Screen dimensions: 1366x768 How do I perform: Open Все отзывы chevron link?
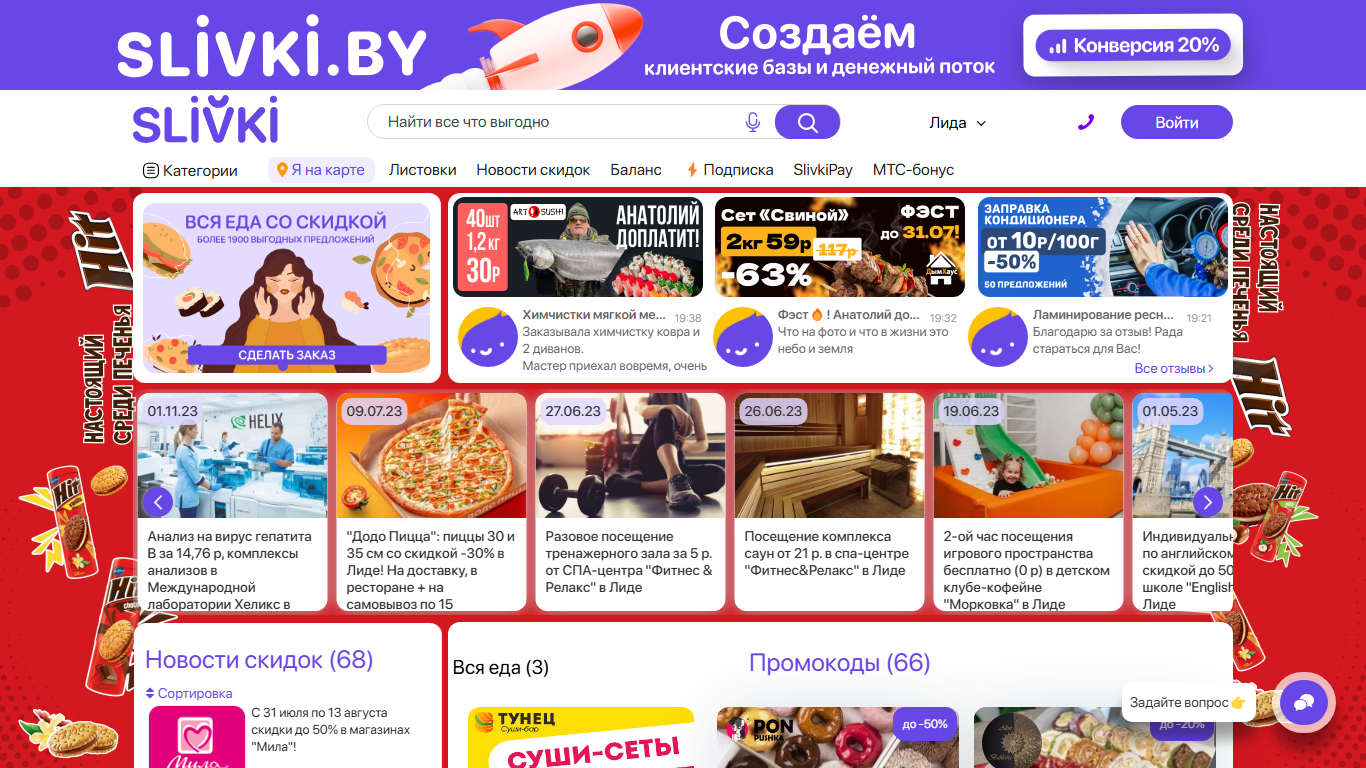point(1174,368)
